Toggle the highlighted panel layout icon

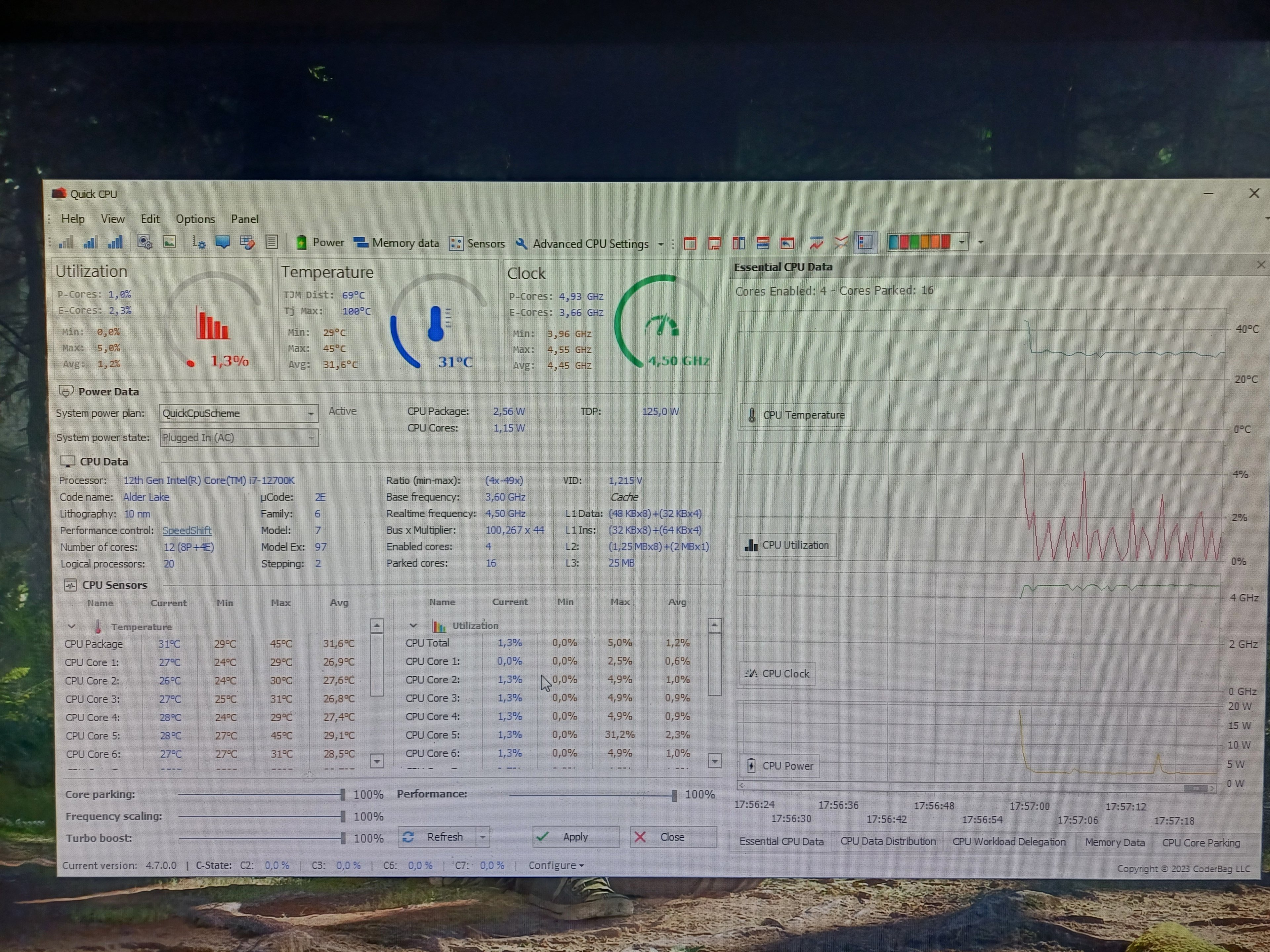[x=865, y=243]
